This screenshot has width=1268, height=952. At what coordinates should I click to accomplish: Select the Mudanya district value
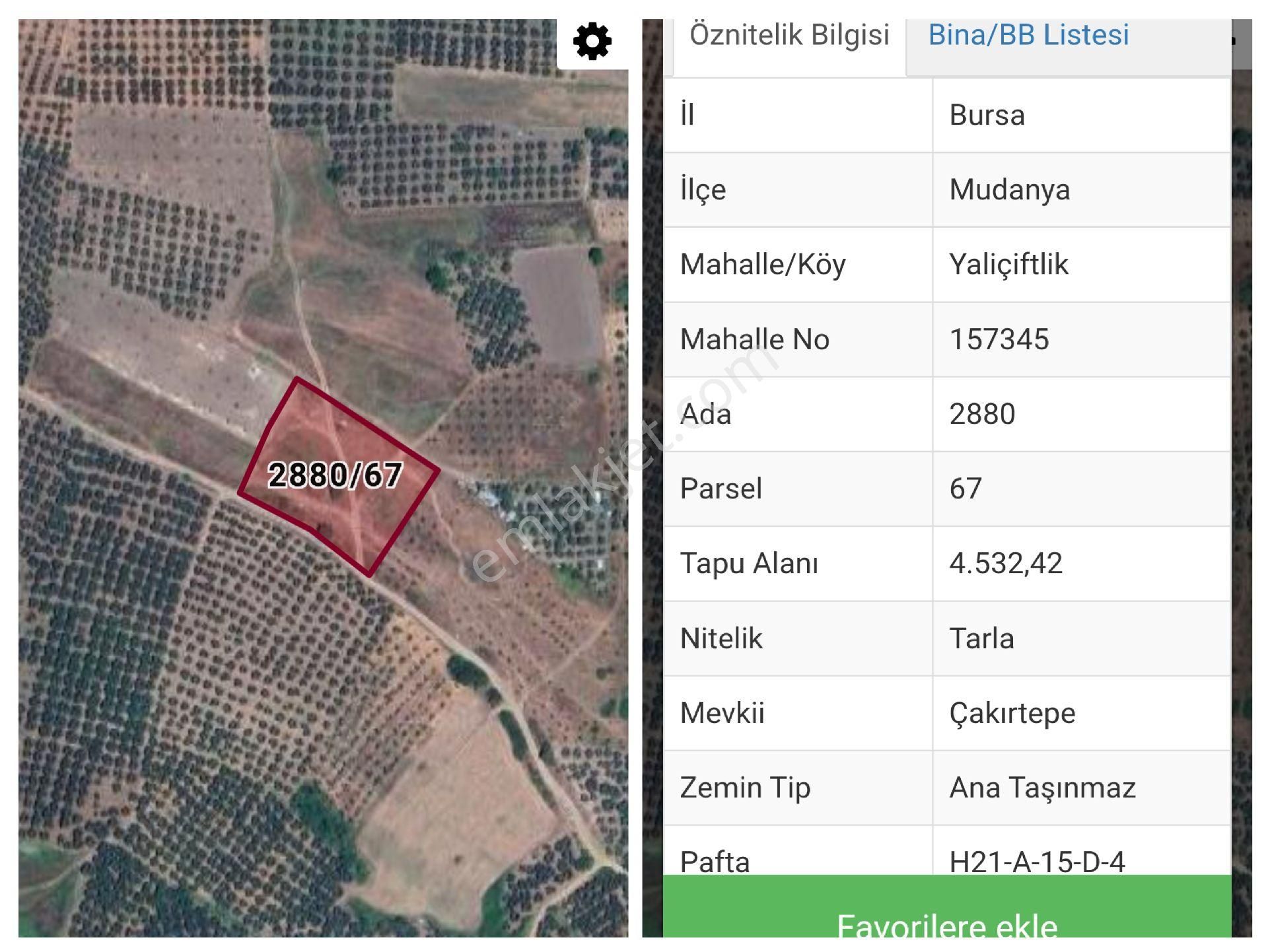click(1009, 190)
